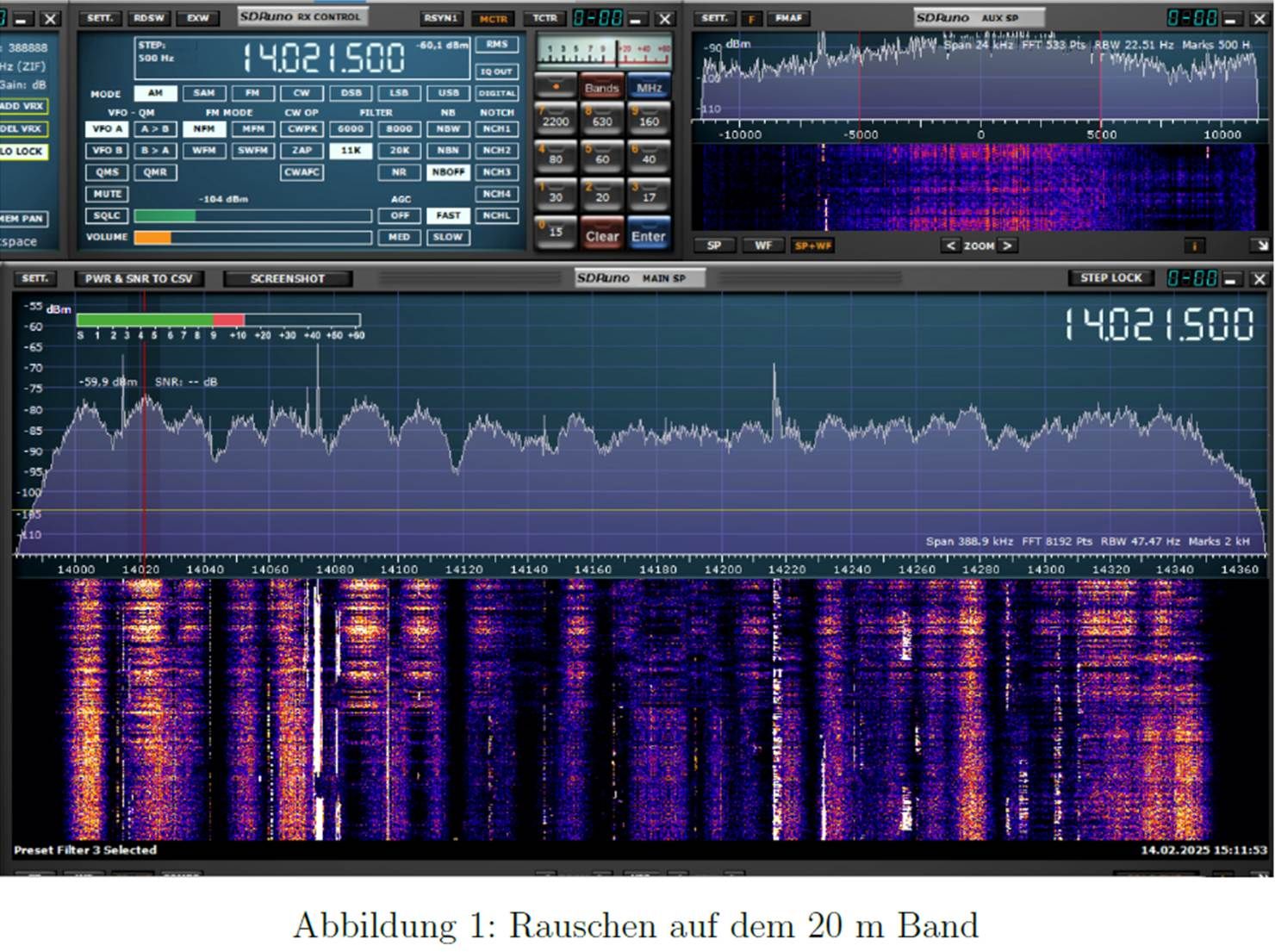Click the zoom-out left arrow in Aux SP
Image resolution: width=1275 pixels, height=952 pixels.
coord(950,246)
